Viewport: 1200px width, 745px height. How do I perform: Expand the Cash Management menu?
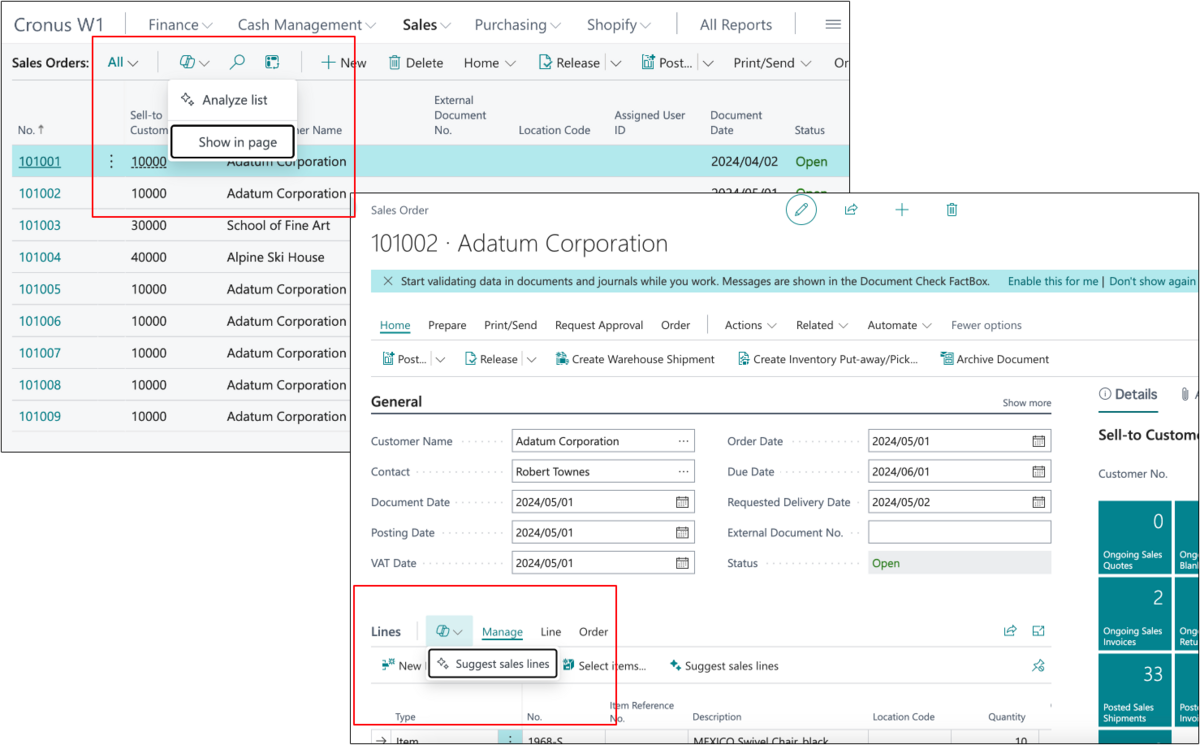[307, 24]
